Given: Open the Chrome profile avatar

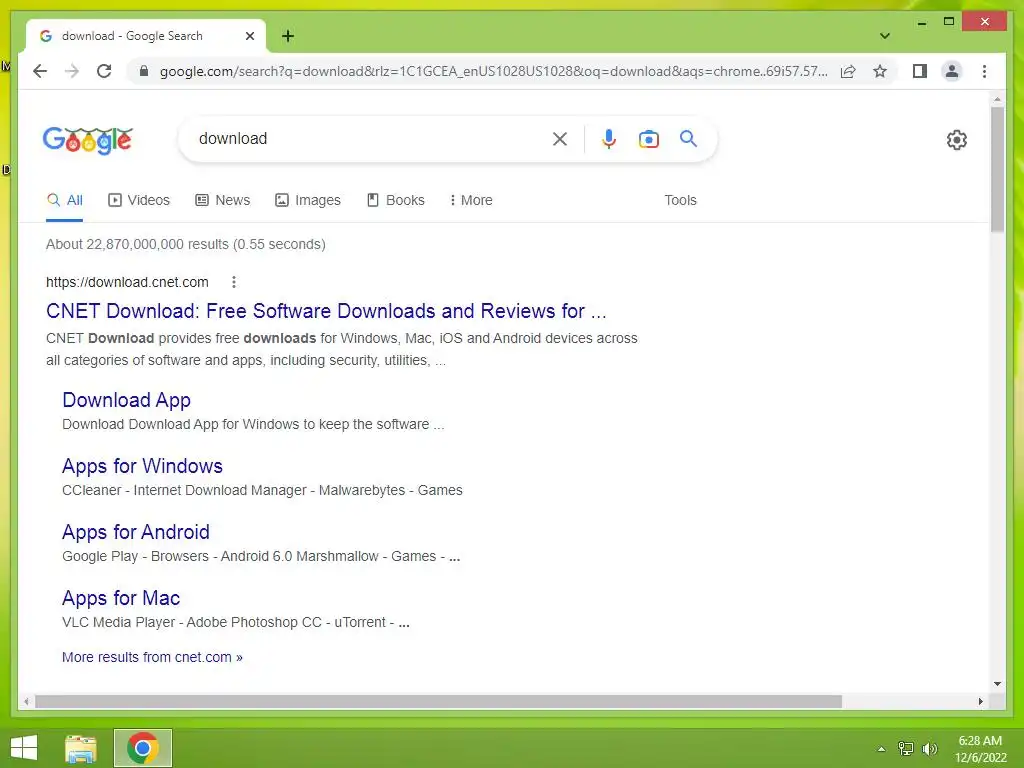Looking at the screenshot, I should pos(952,71).
